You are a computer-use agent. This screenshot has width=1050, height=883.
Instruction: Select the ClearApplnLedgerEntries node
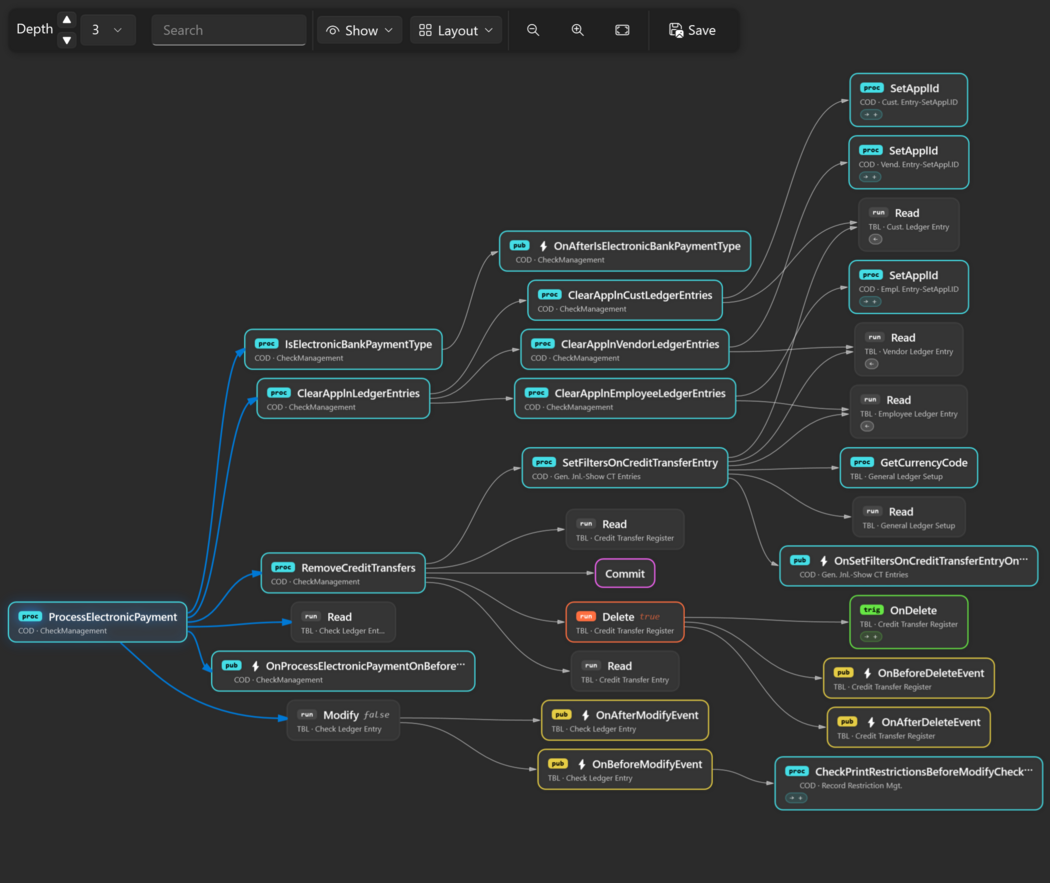click(x=344, y=398)
